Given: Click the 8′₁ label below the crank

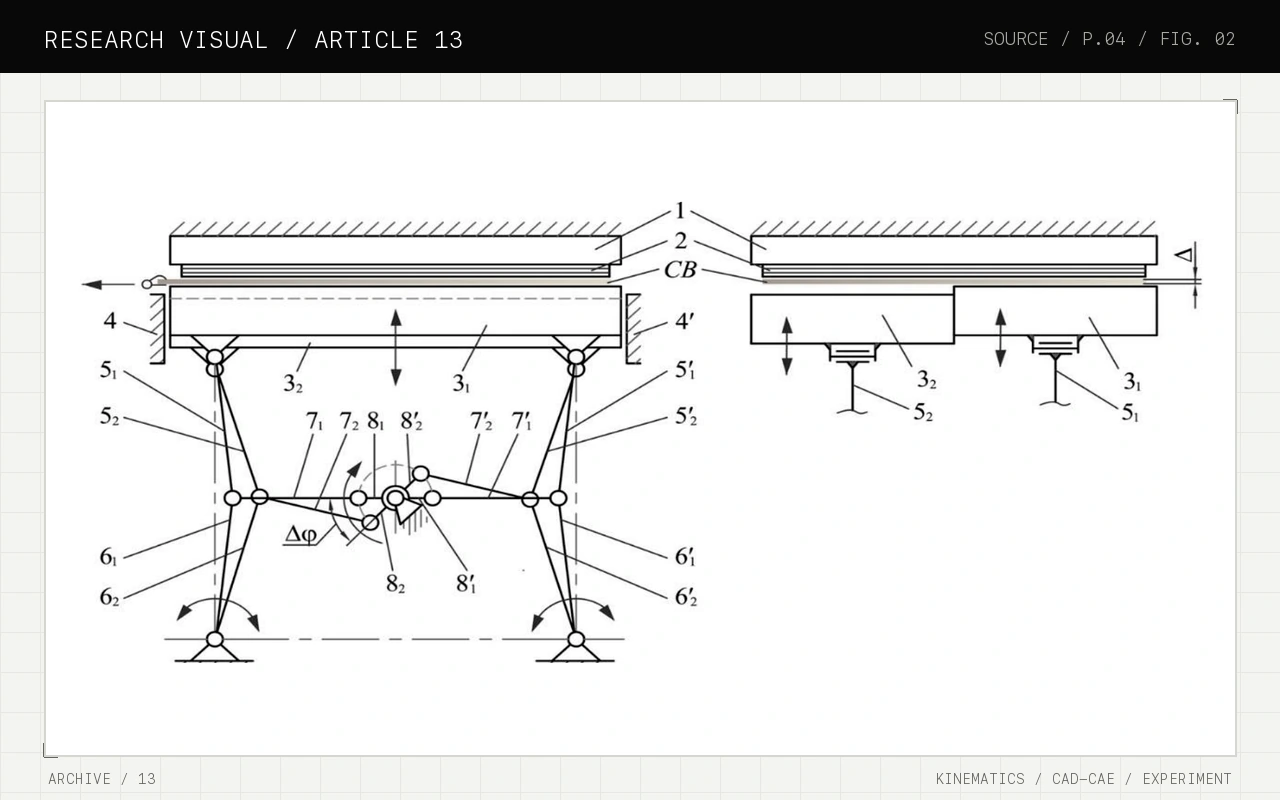Looking at the screenshot, I should point(466,584).
